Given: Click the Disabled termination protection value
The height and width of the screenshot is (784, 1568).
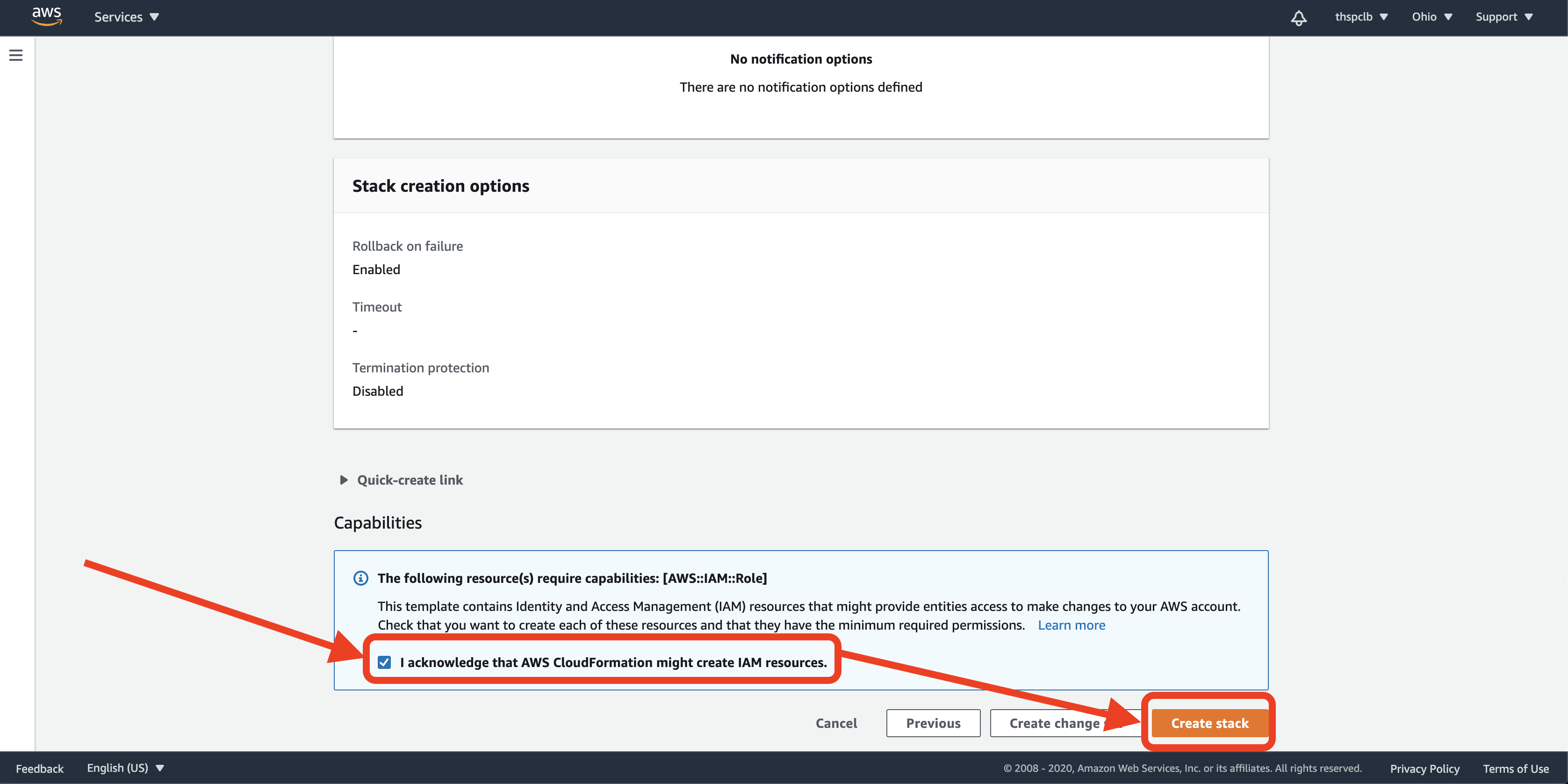Looking at the screenshot, I should [x=377, y=391].
